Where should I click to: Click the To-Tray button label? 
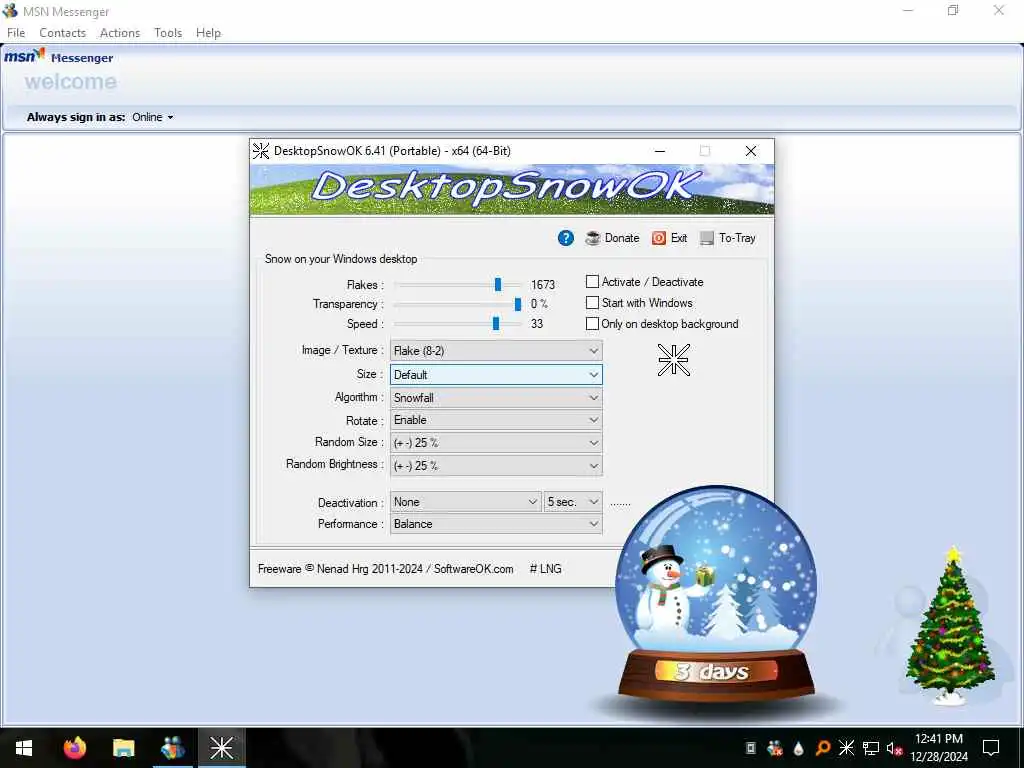click(737, 238)
